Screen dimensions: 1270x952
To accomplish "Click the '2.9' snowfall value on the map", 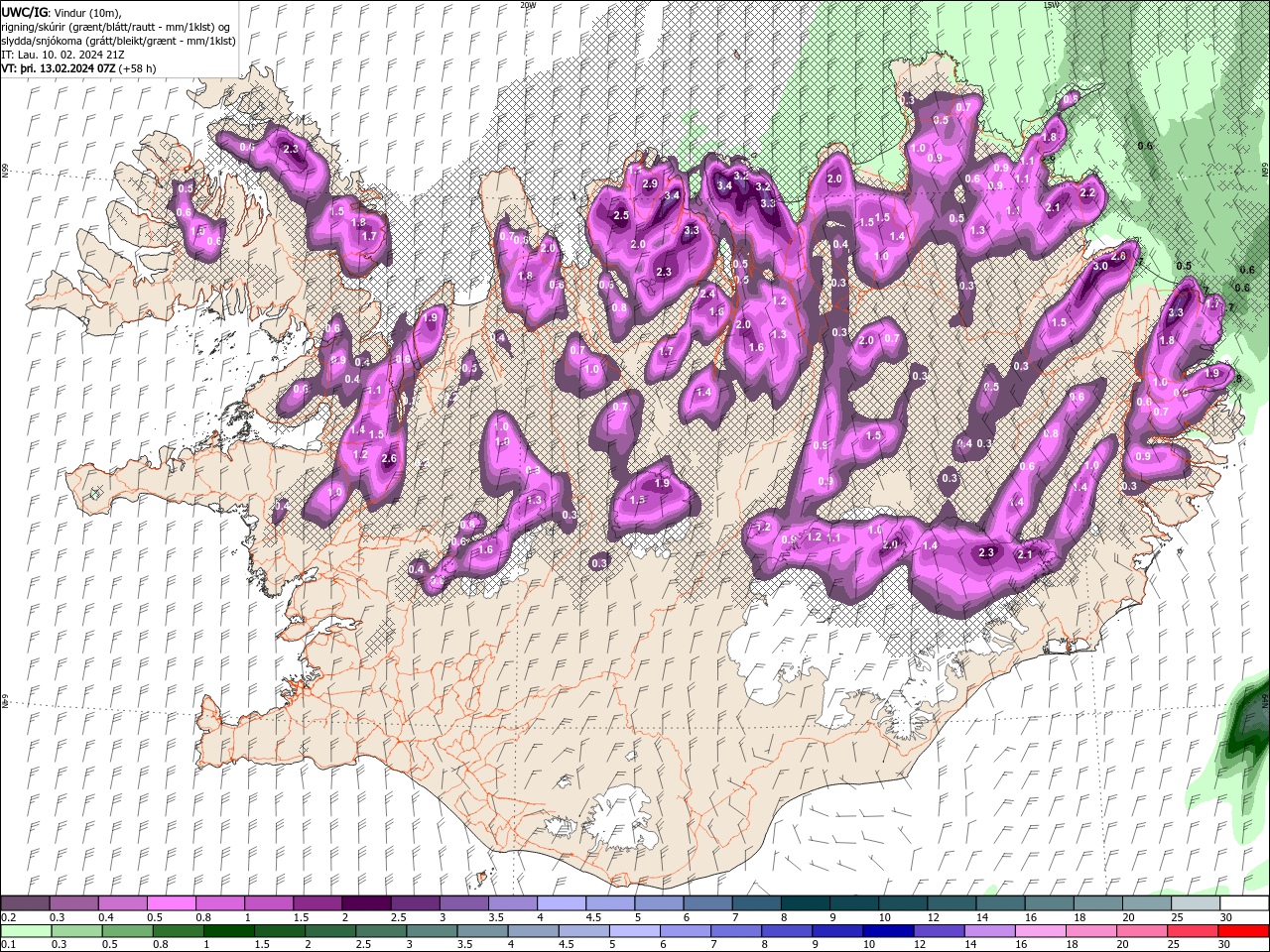I will point(650,184).
